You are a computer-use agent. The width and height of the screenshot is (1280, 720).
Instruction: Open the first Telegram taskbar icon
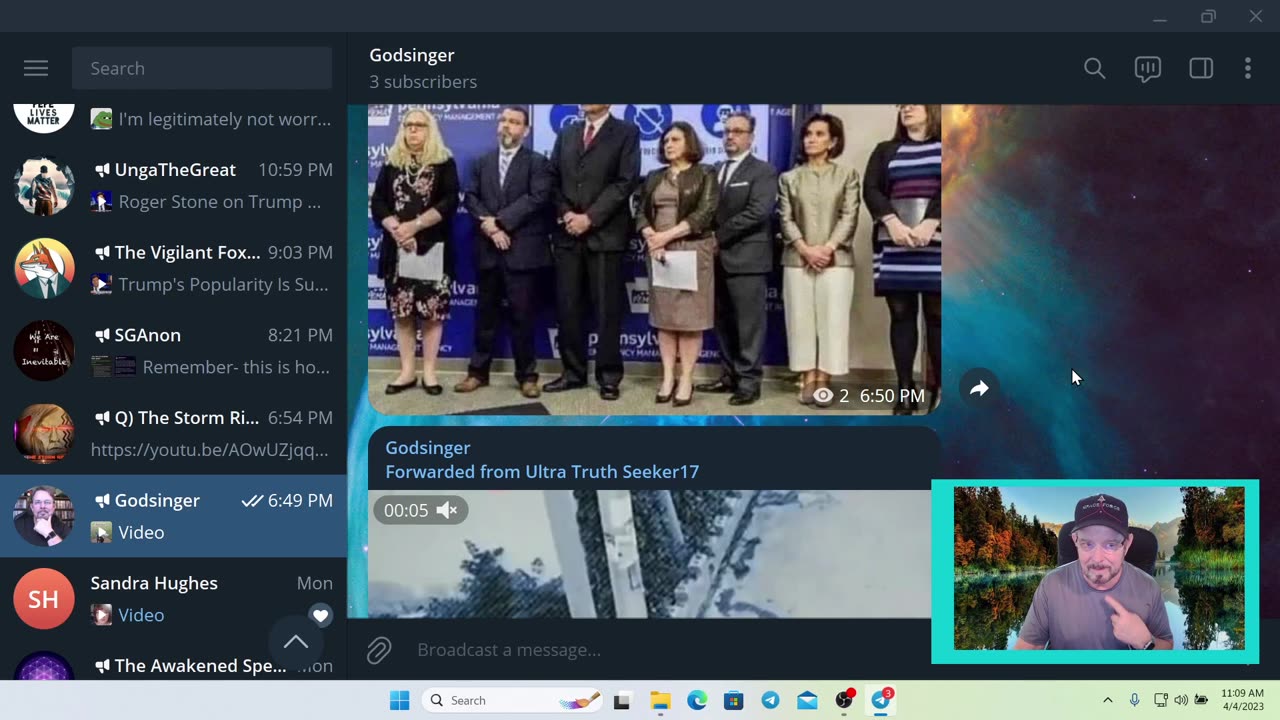coord(771,701)
